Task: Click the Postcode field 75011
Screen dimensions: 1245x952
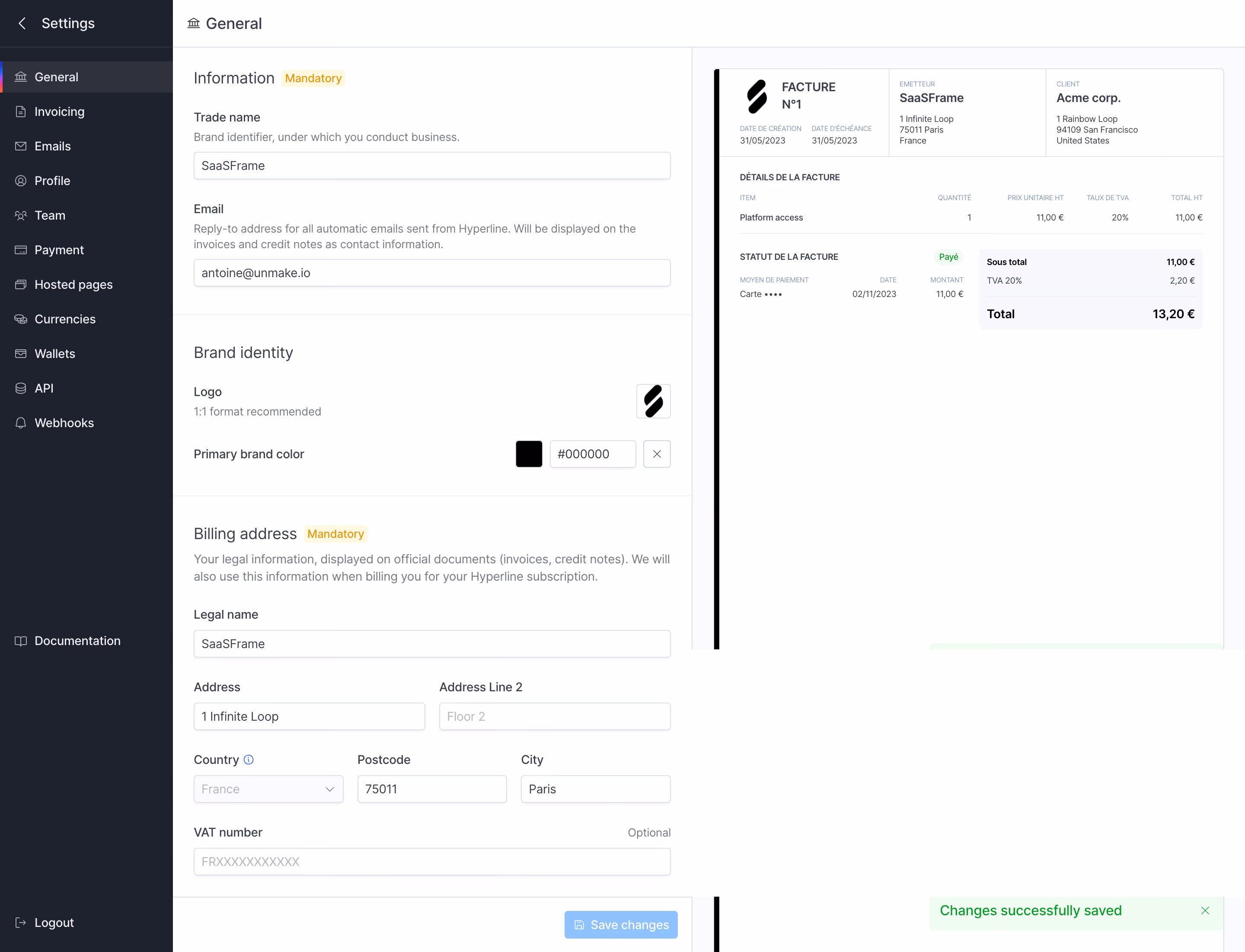Action: point(432,789)
